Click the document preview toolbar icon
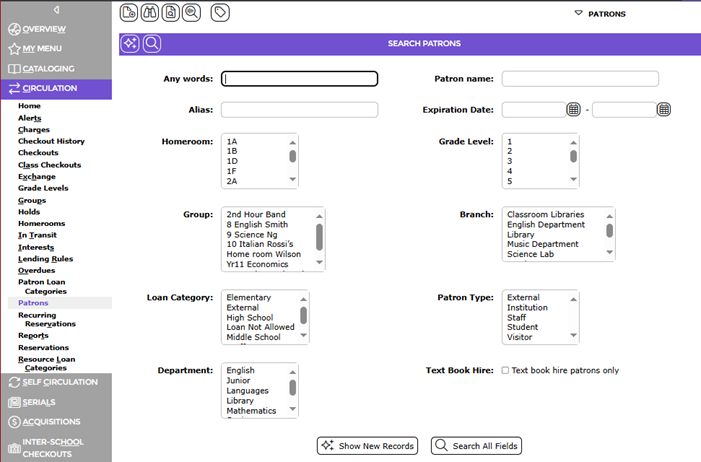 click(x=171, y=13)
